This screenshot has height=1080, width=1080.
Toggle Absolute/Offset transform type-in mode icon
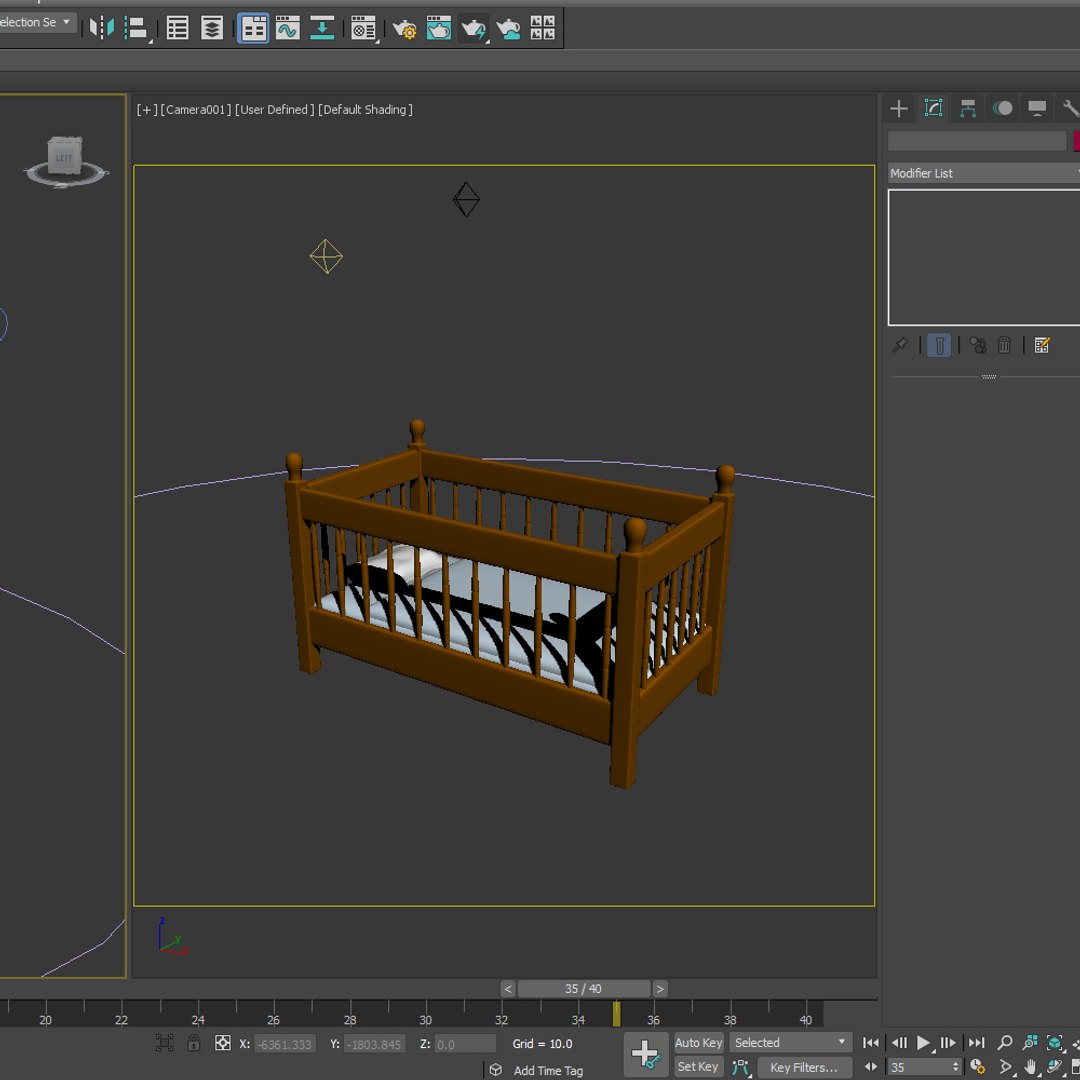click(222, 1043)
